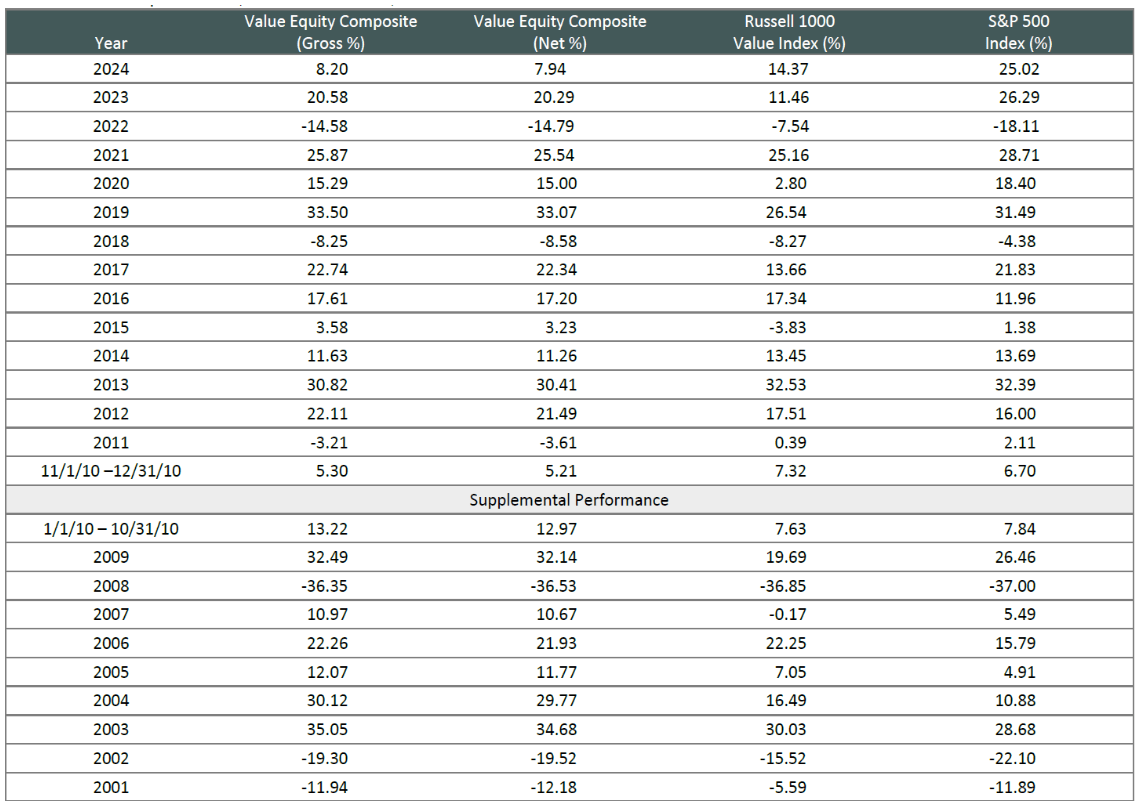Select the 2020 Russell value 2.80
The image size is (1137, 801).
click(790, 184)
